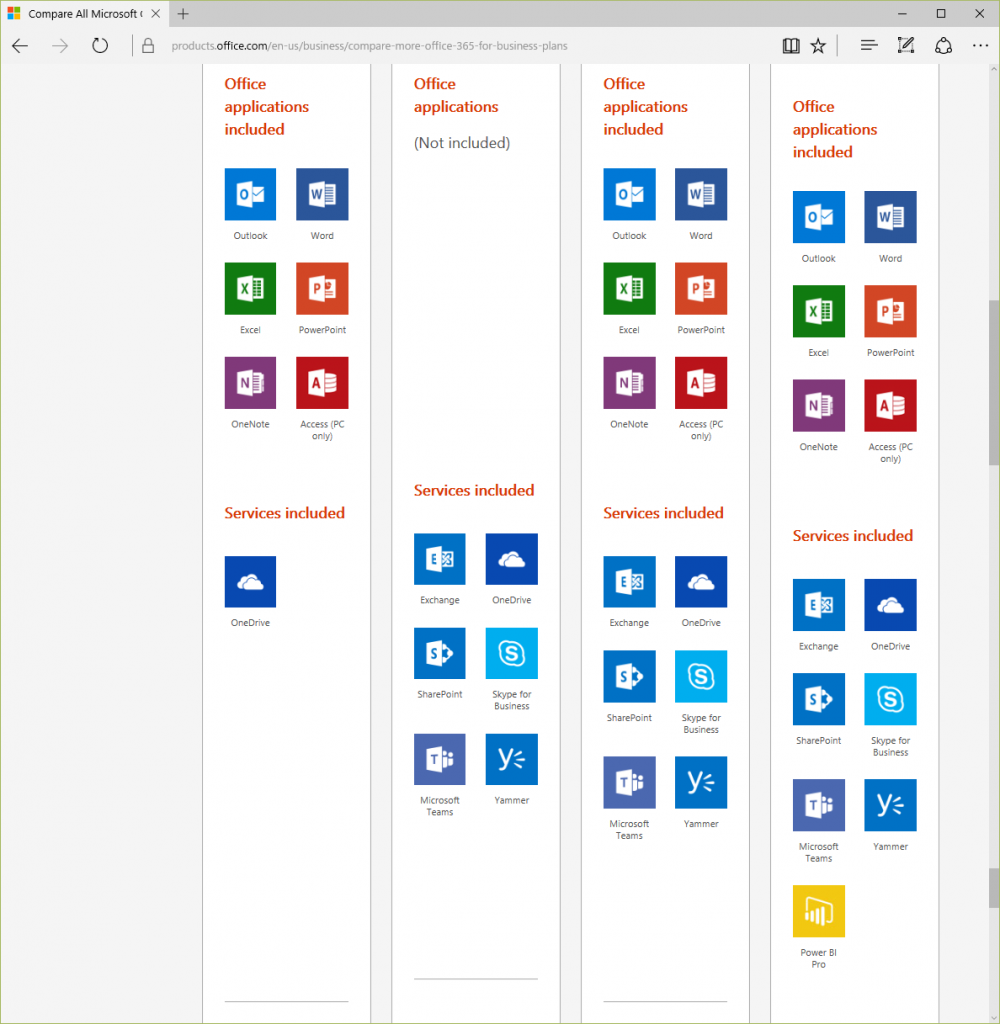Click the SharePoint icon in the second plan column
The image size is (1000, 1024).
(440, 653)
